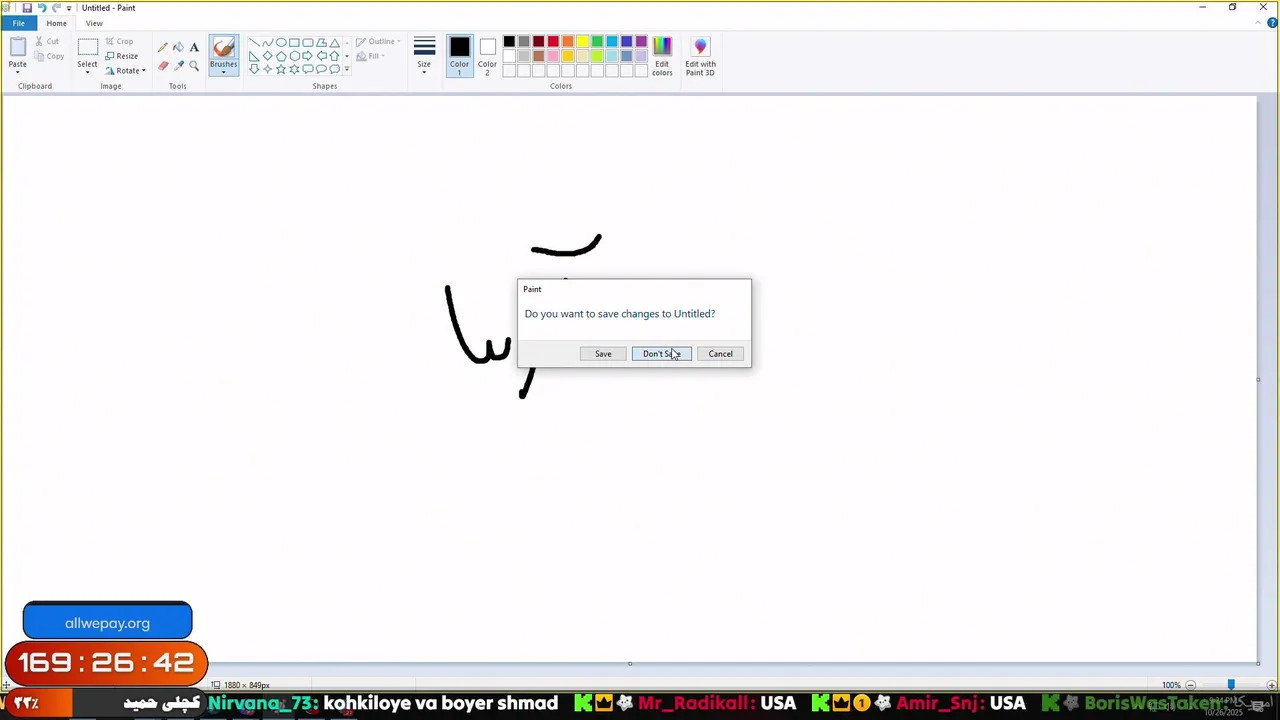
Task: Expand the Shapes gallery More arrow
Action: click(347, 69)
